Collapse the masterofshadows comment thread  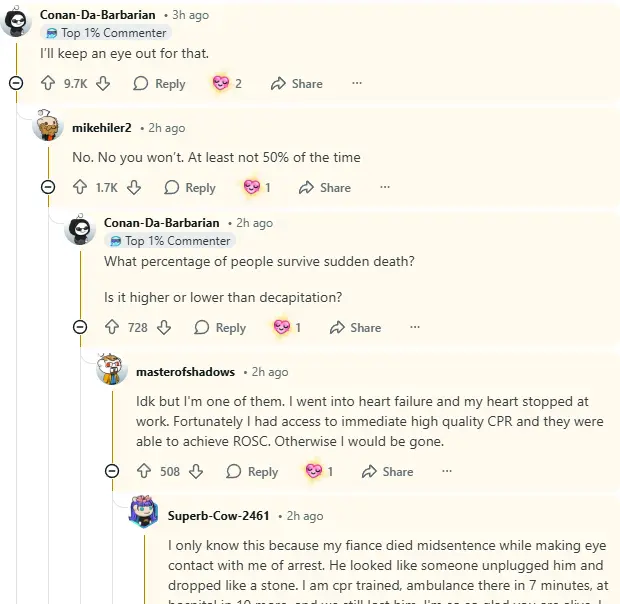(112, 472)
